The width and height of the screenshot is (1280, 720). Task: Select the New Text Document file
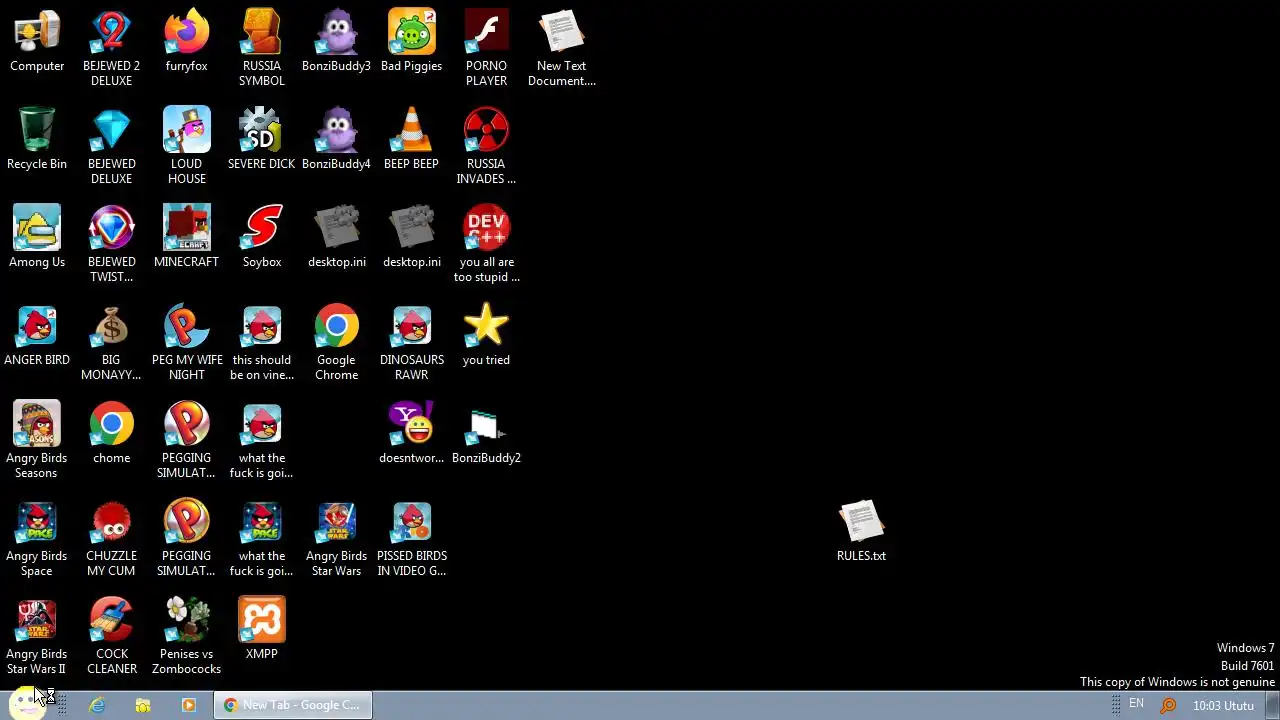point(561,33)
